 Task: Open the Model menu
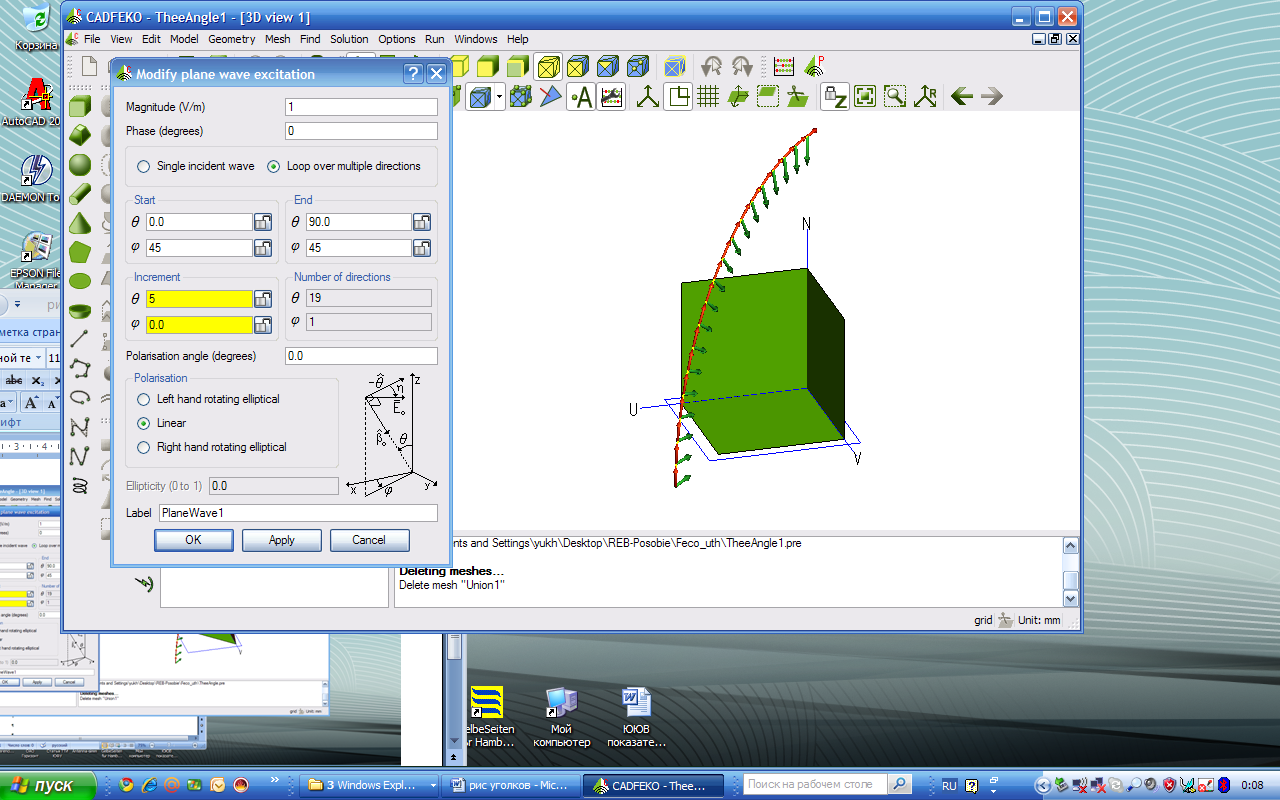tap(184, 39)
